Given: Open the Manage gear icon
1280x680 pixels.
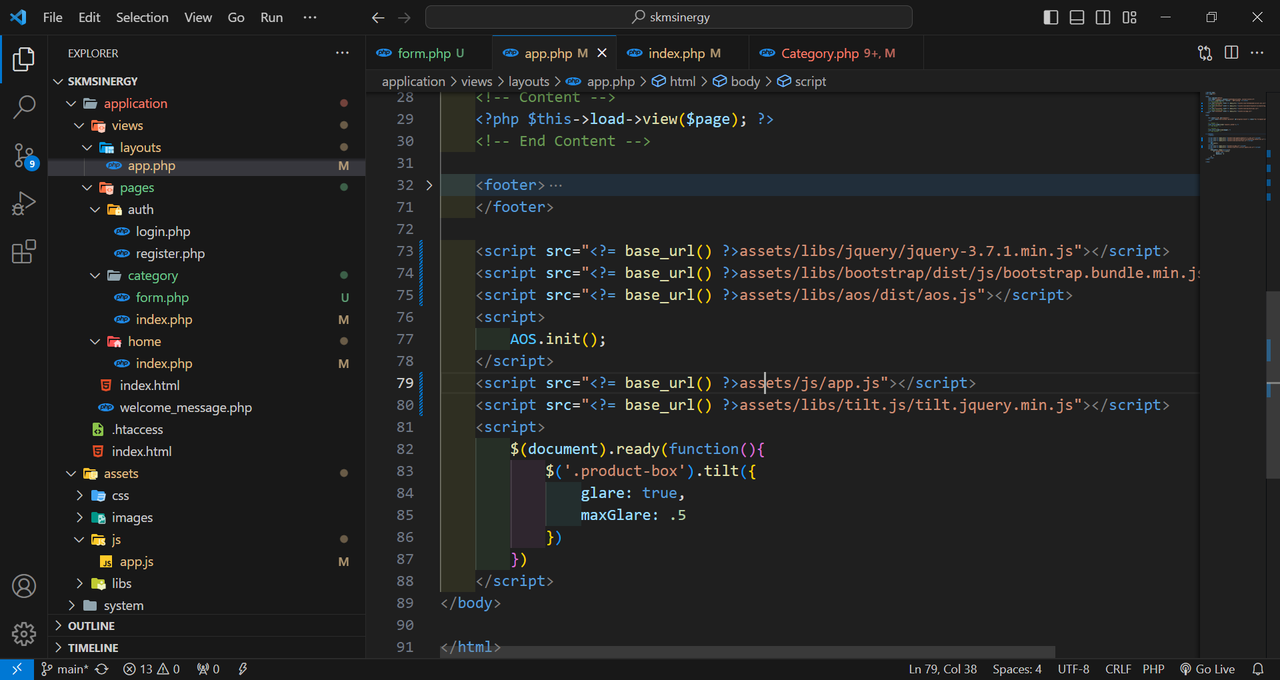Looking at the screenshot, I should (24, 634).
